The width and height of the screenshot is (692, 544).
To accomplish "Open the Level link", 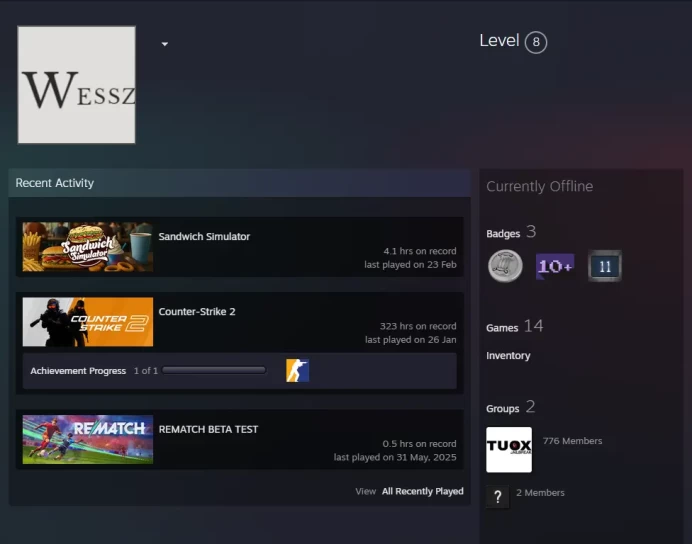I will pos(499,41).
